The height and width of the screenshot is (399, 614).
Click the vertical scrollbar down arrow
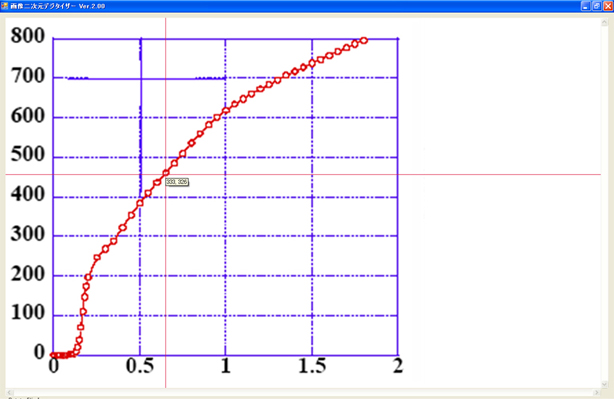[x=605, y=384]
